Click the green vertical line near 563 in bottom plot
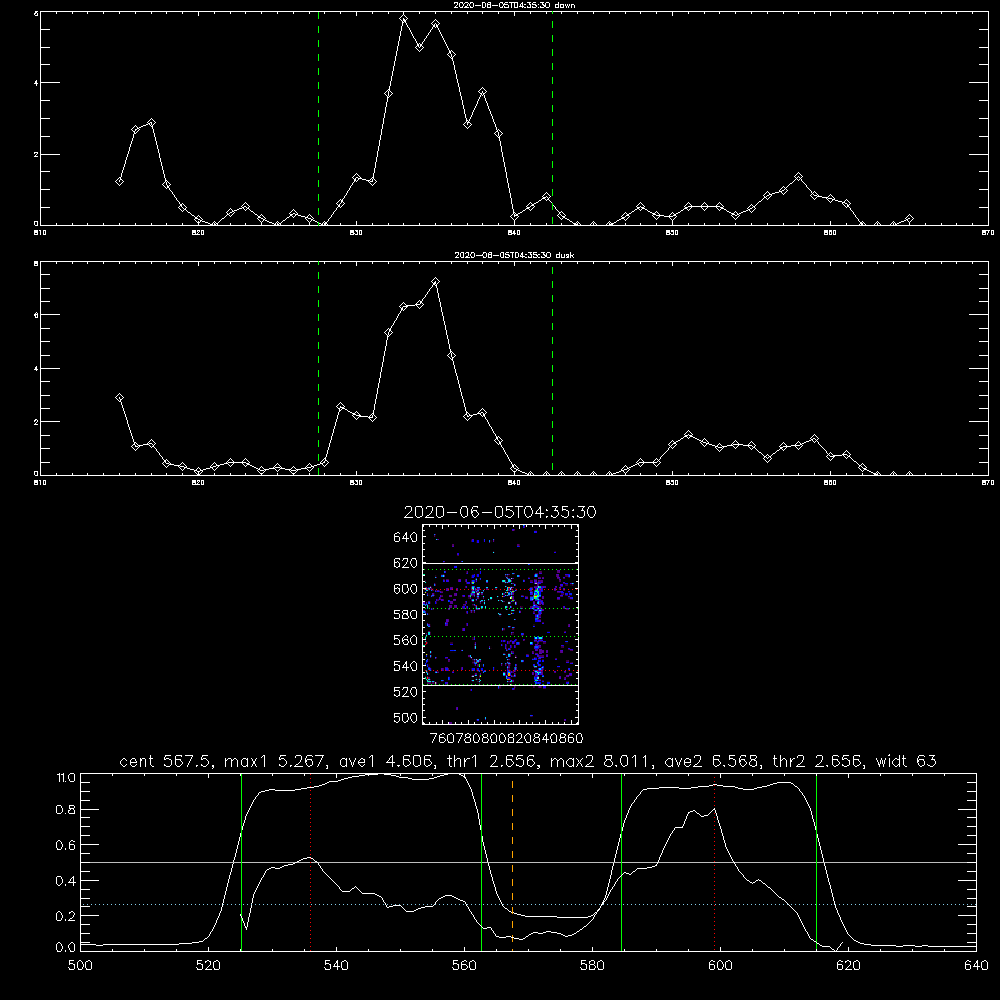1000x1000 pixels. coord(482,861)
